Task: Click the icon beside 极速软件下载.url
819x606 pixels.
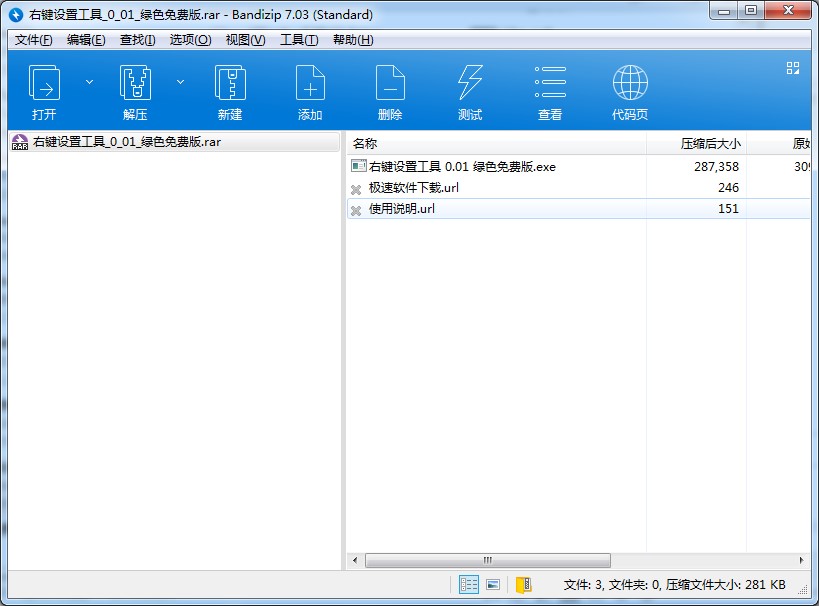Action: (356, 189)
